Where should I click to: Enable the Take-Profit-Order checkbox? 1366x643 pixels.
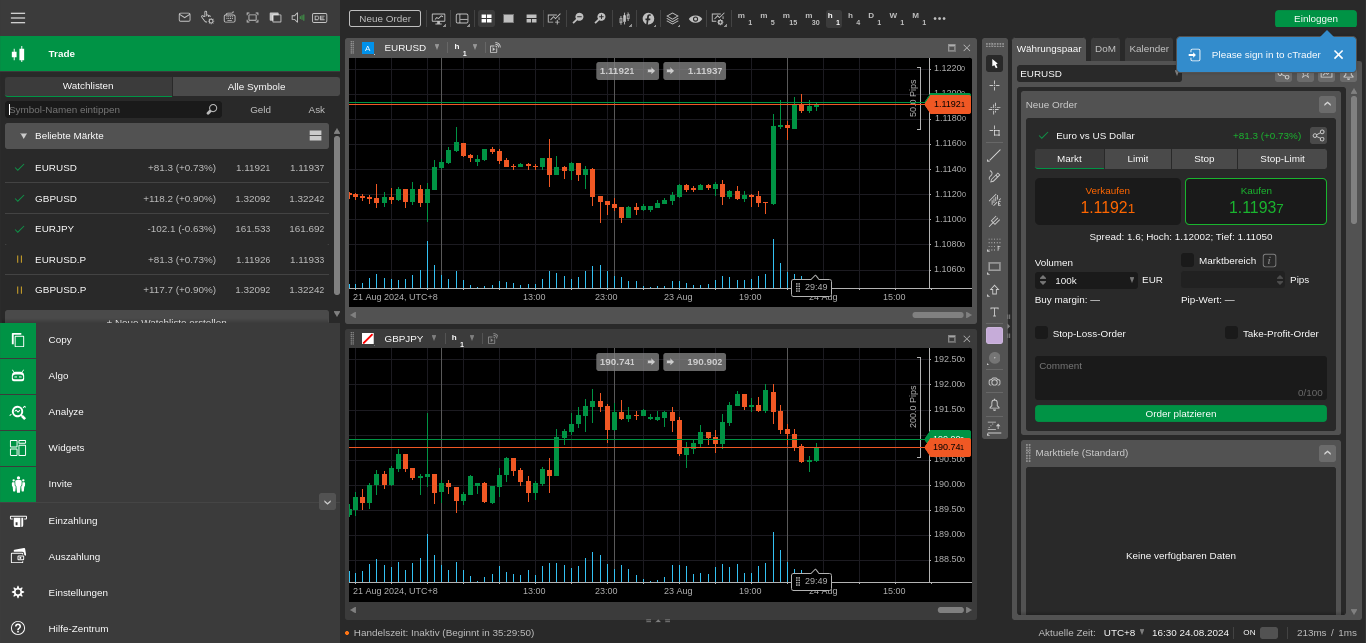(x=1231, y=333)
